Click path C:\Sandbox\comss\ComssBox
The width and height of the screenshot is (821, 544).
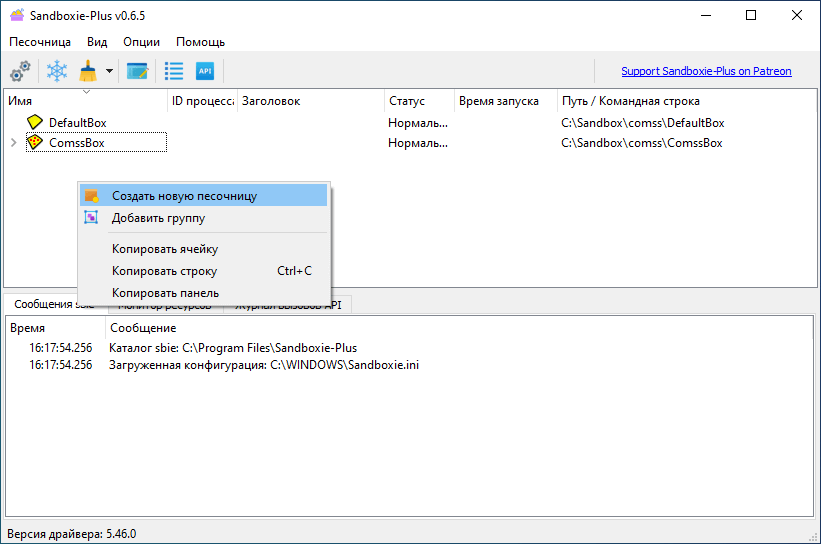pos(641,142)
